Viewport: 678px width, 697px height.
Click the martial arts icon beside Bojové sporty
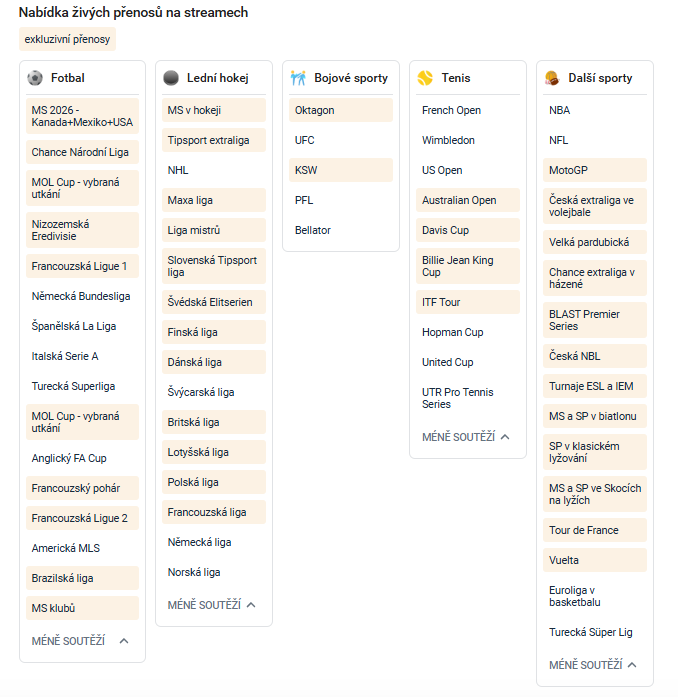point(298,78)
